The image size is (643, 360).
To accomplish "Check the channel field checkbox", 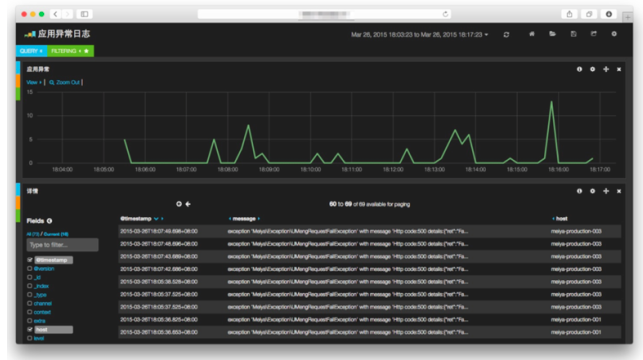I will pyautogui.click(x=30, y=303).
